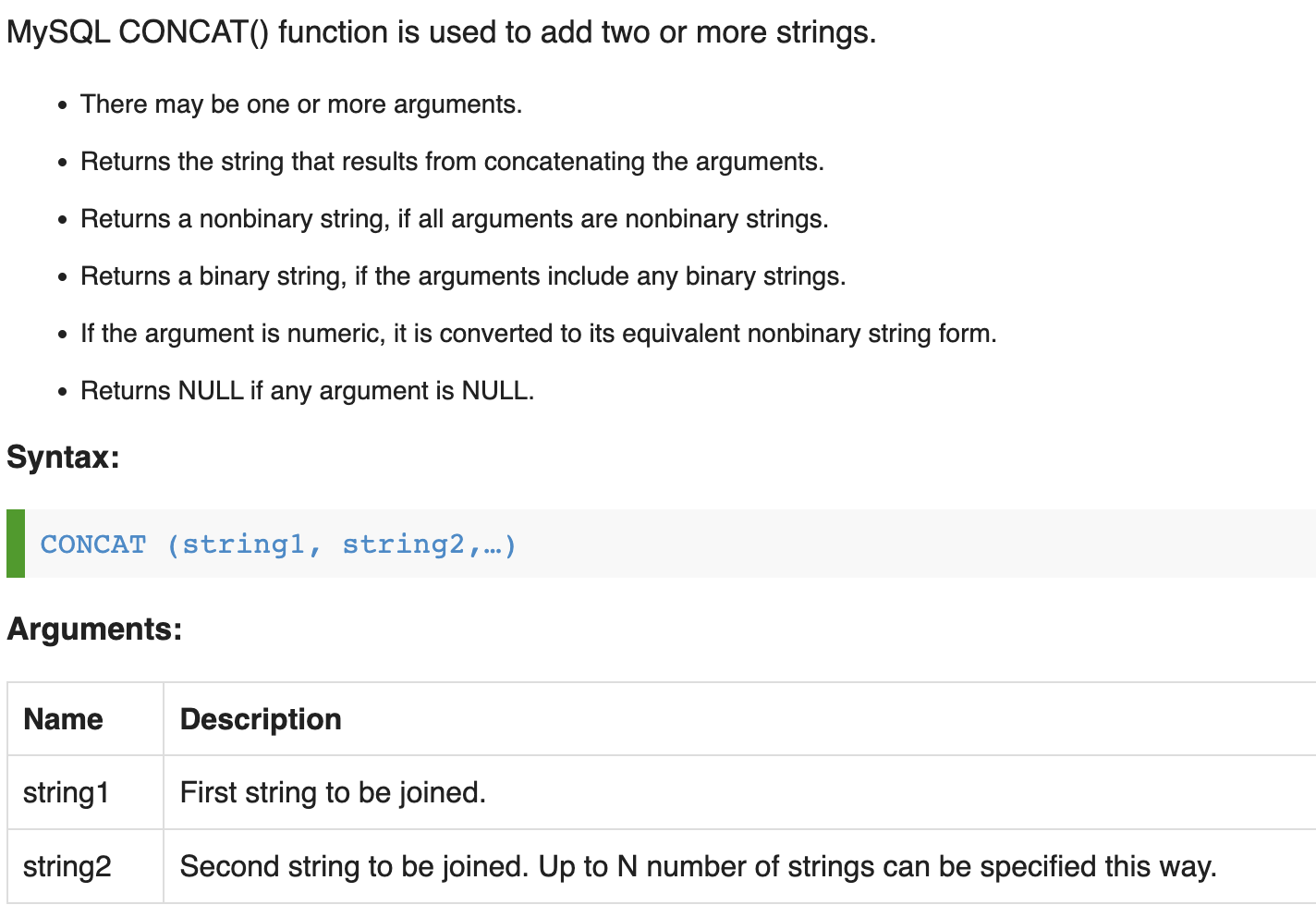Click the bullet about returning a nonbinary string
The width and height of the screenshot is (1316, 917).
(x=454, y=219)
